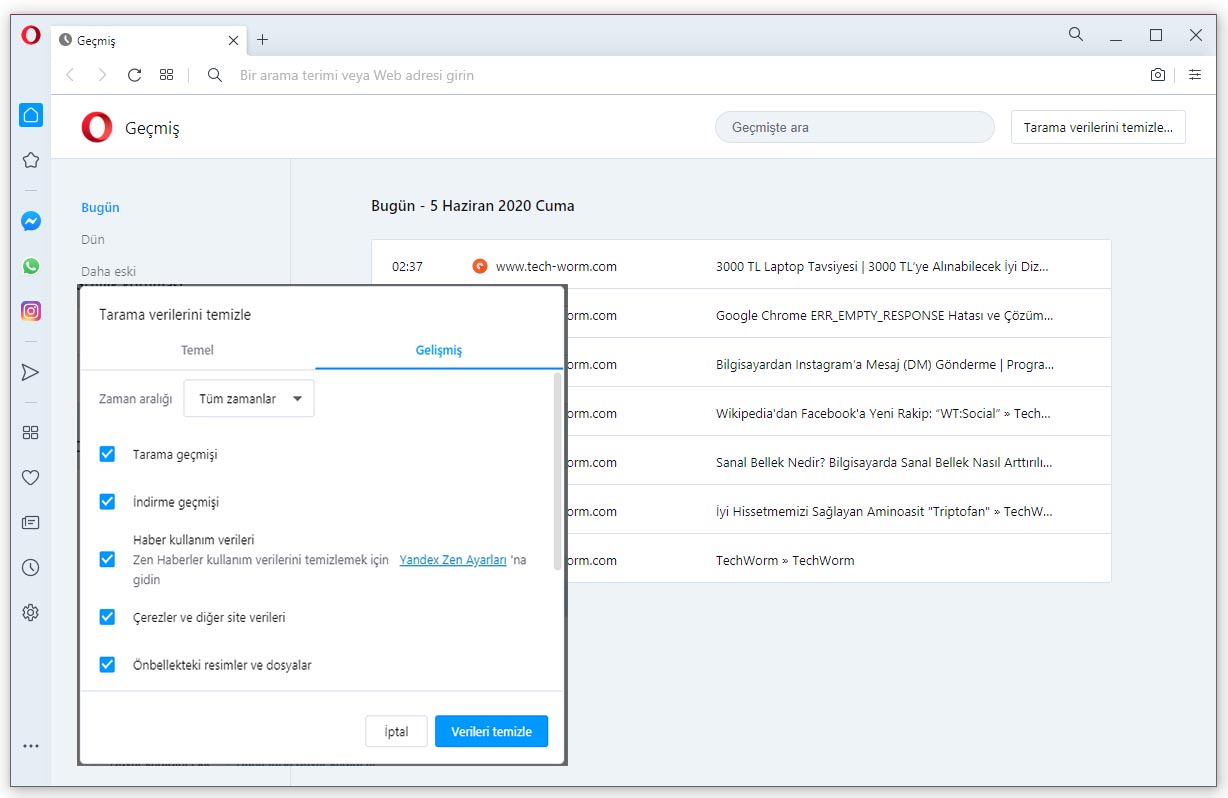Click the bookmarks heart icon in sidebar
Viewport: 1228px width, 798px height.
[31, 477]
